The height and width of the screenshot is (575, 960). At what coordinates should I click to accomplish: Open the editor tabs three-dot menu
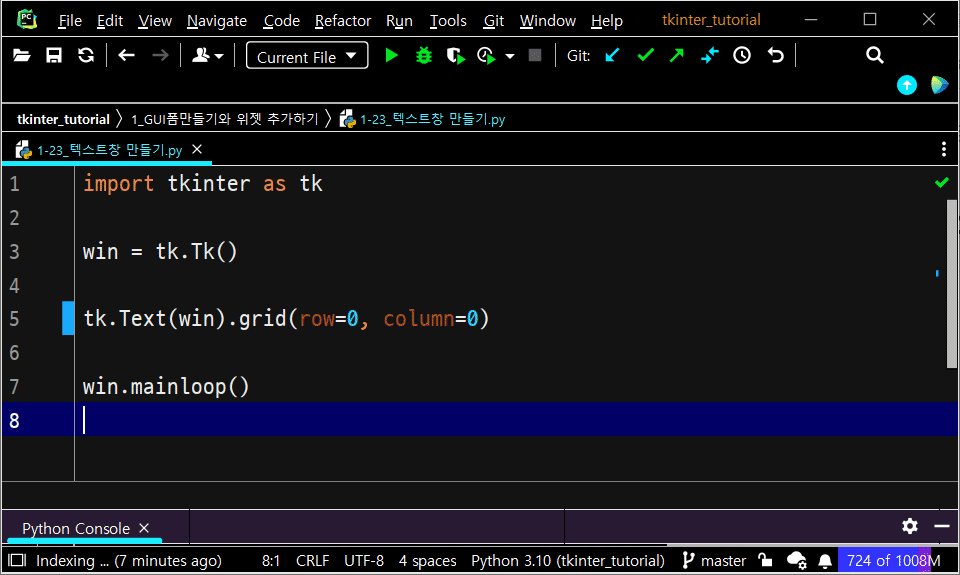(943, 149)
